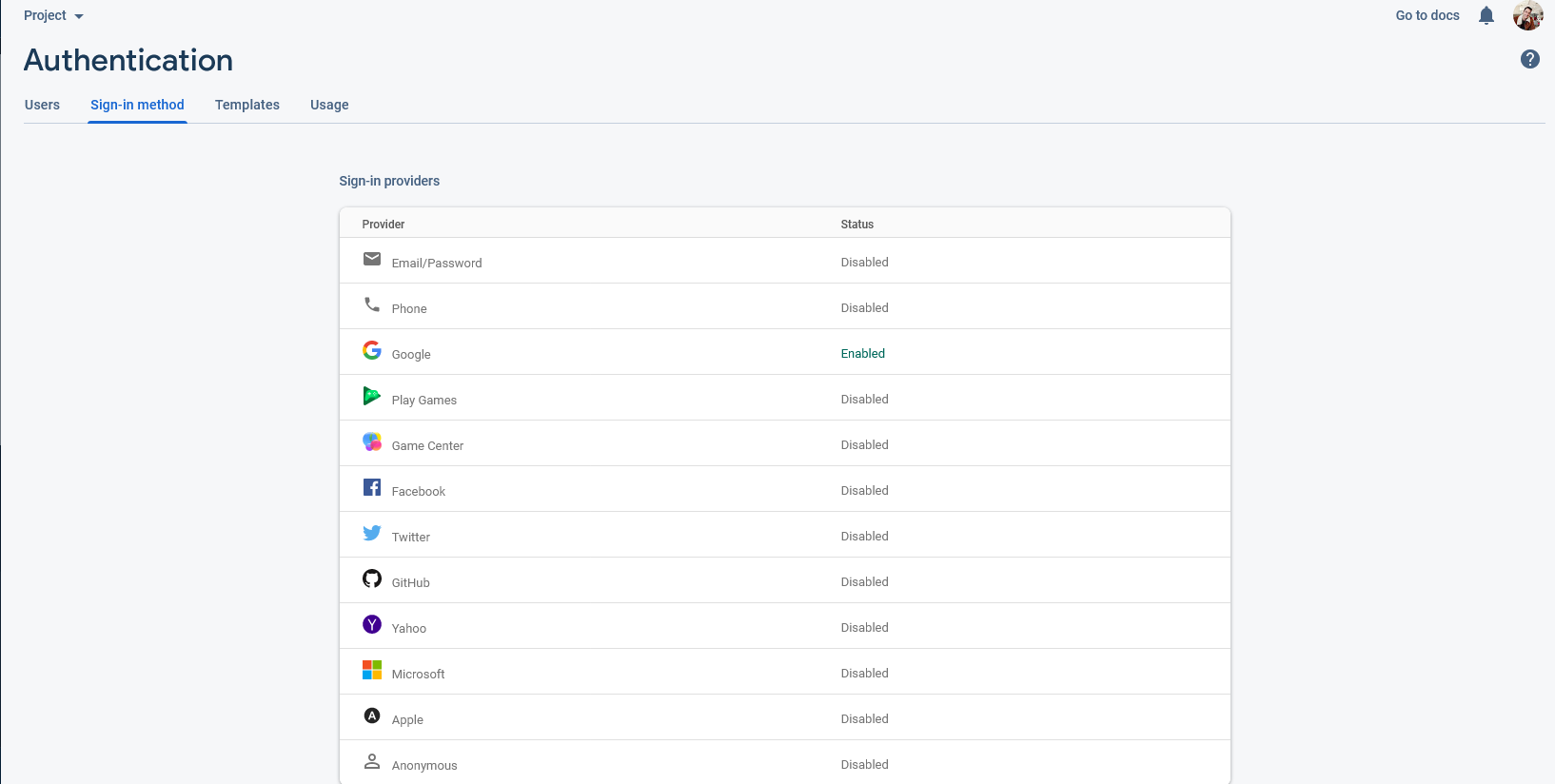Click Disabled status in Anonymous row

click(x=865, y=764)
